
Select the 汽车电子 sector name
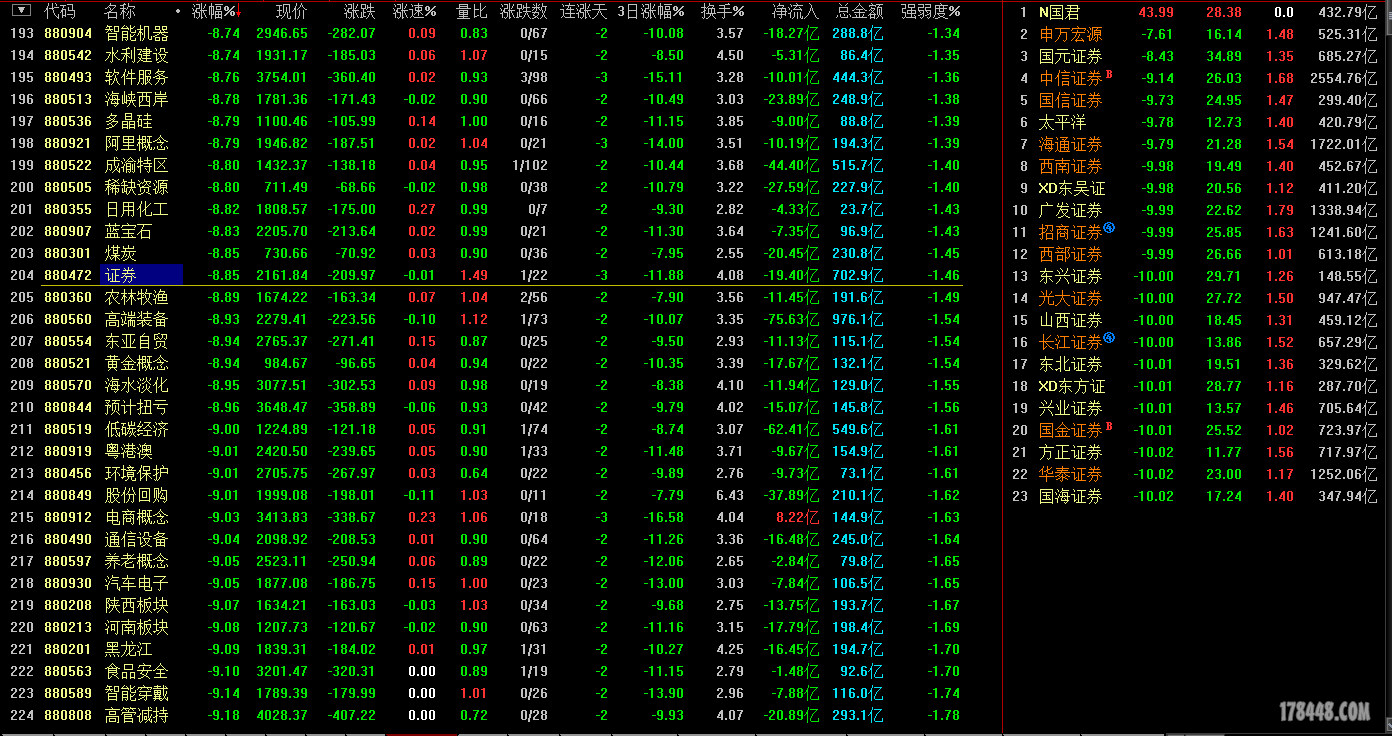137,583
